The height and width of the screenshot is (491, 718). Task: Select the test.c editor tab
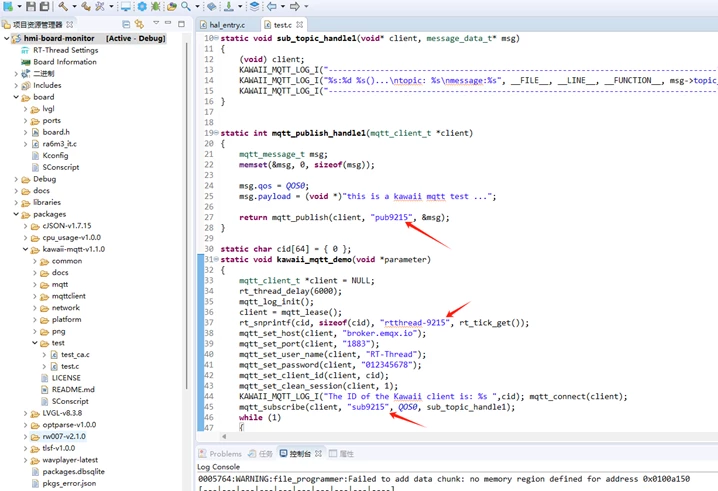283,25
